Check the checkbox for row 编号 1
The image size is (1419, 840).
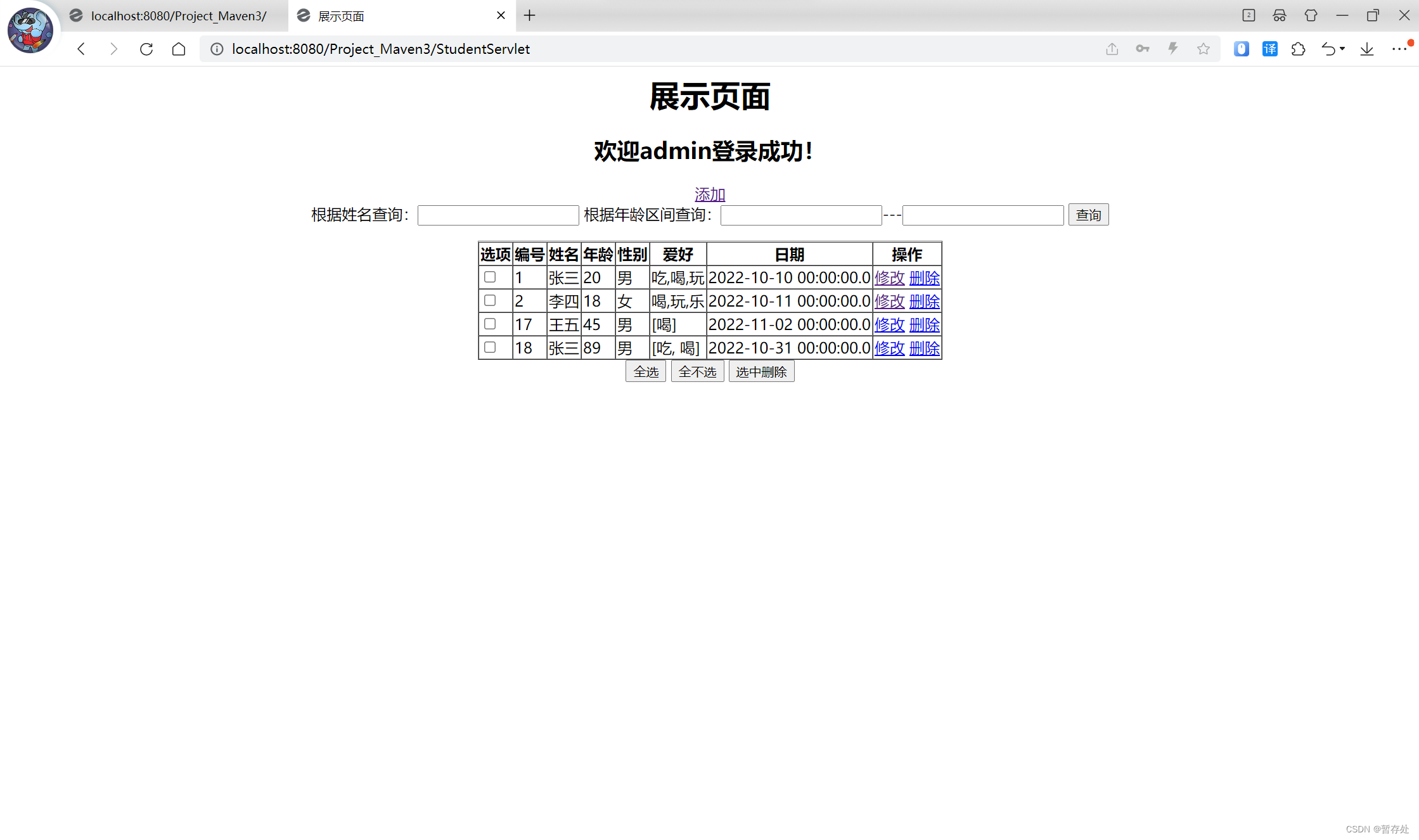(x=490, y=277)
